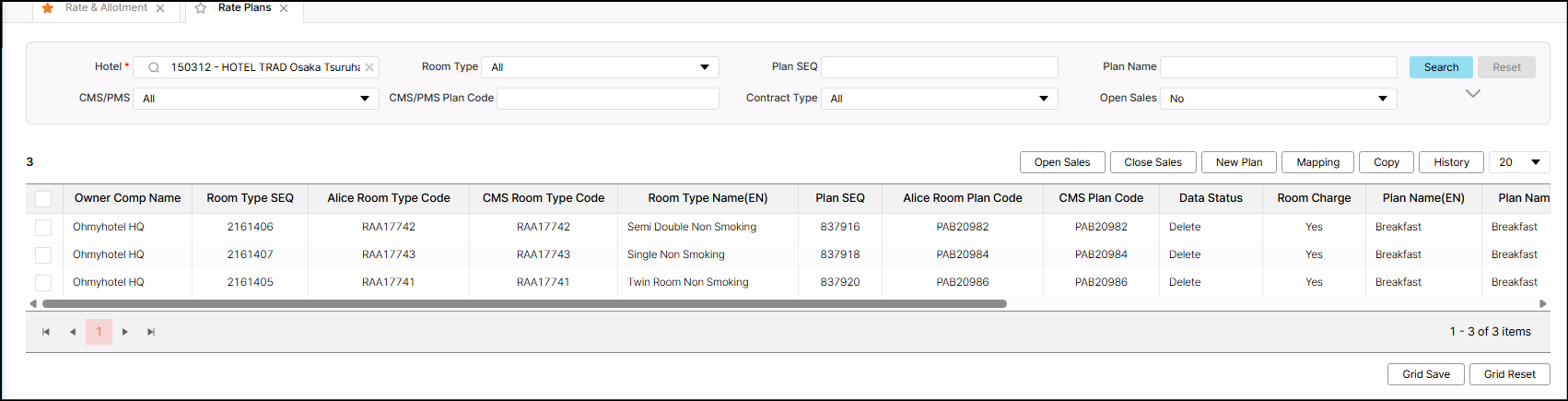Go to the previous page of results
Viewport: 1568px width, 401px height.
pos(73,332)
